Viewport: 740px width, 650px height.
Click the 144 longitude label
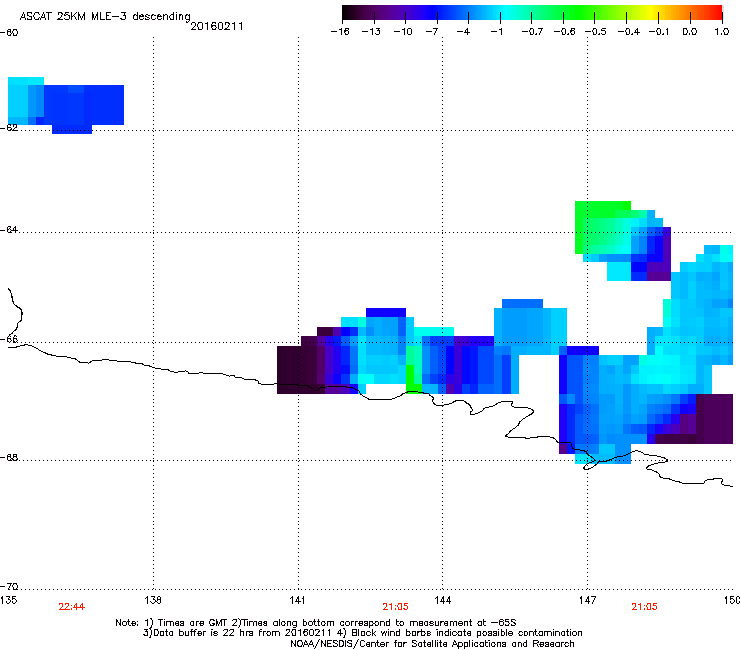[443, 600]
